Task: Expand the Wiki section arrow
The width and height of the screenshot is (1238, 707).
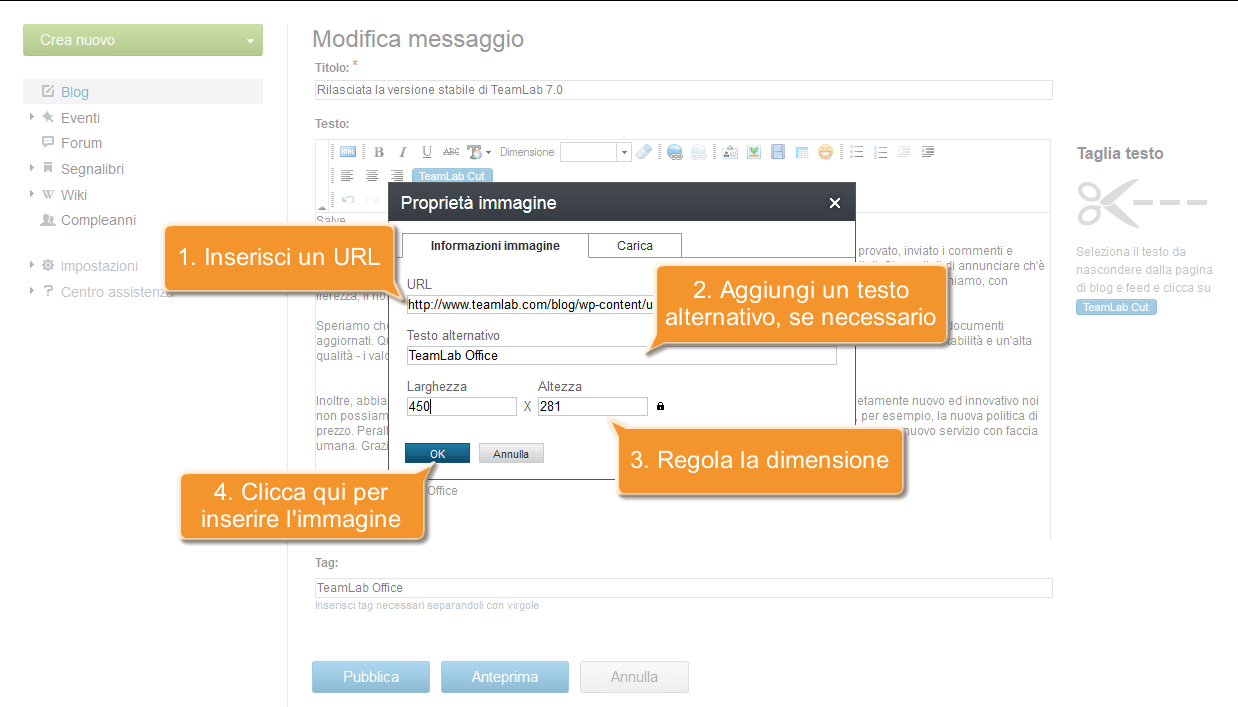Action: click(32, 194)
